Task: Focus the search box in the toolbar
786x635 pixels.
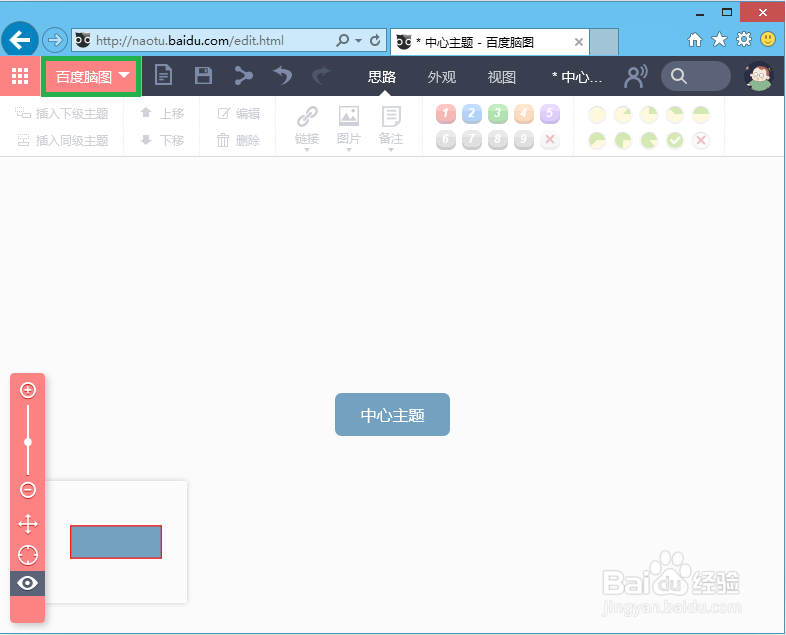Action: tap(696, 76)
